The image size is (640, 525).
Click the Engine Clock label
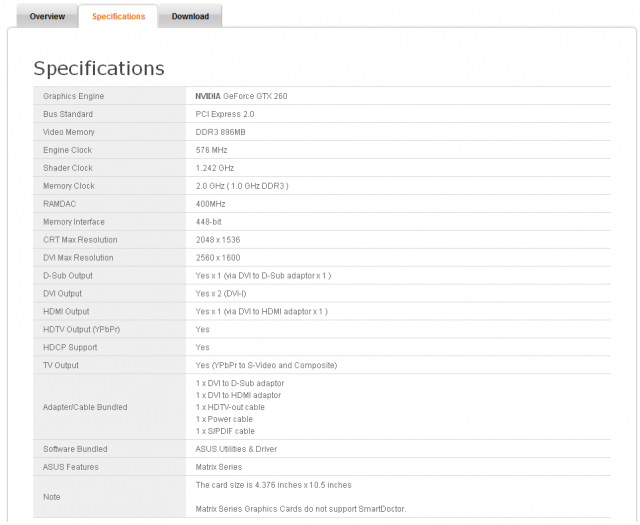[x=67, y=150]
